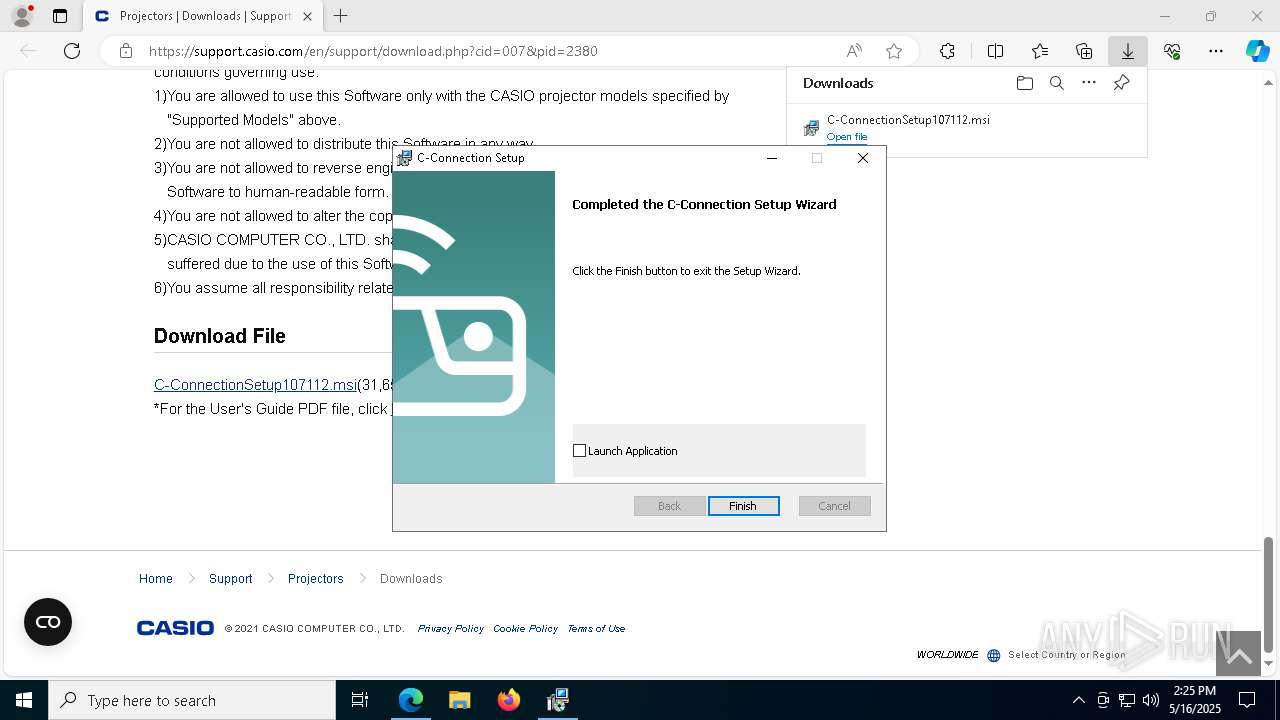The height and width of the screenshot is (720, 1280).
Task: Pin the Downloads panel
Action: click(x=1121, y=83)
